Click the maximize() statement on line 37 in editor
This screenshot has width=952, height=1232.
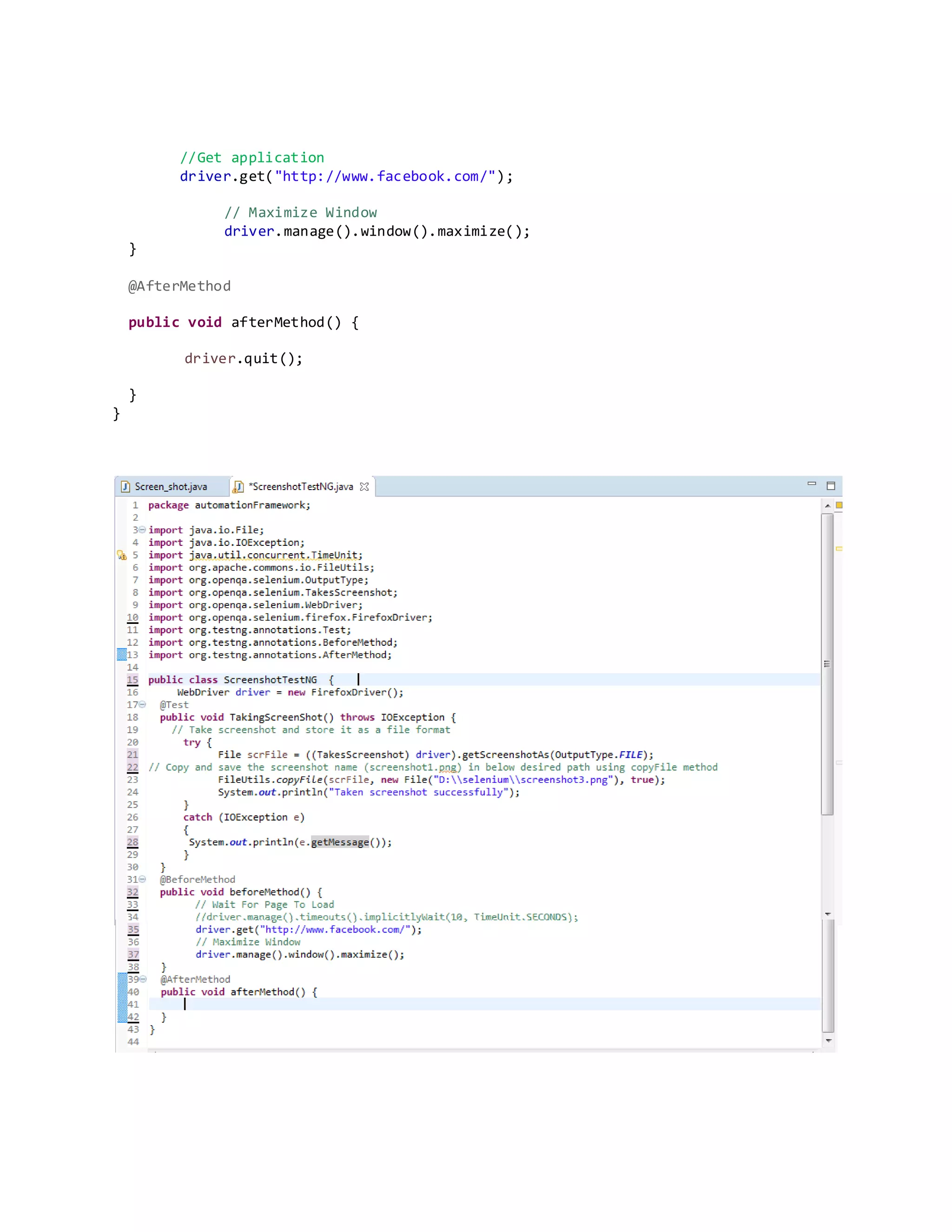[300, 954]
